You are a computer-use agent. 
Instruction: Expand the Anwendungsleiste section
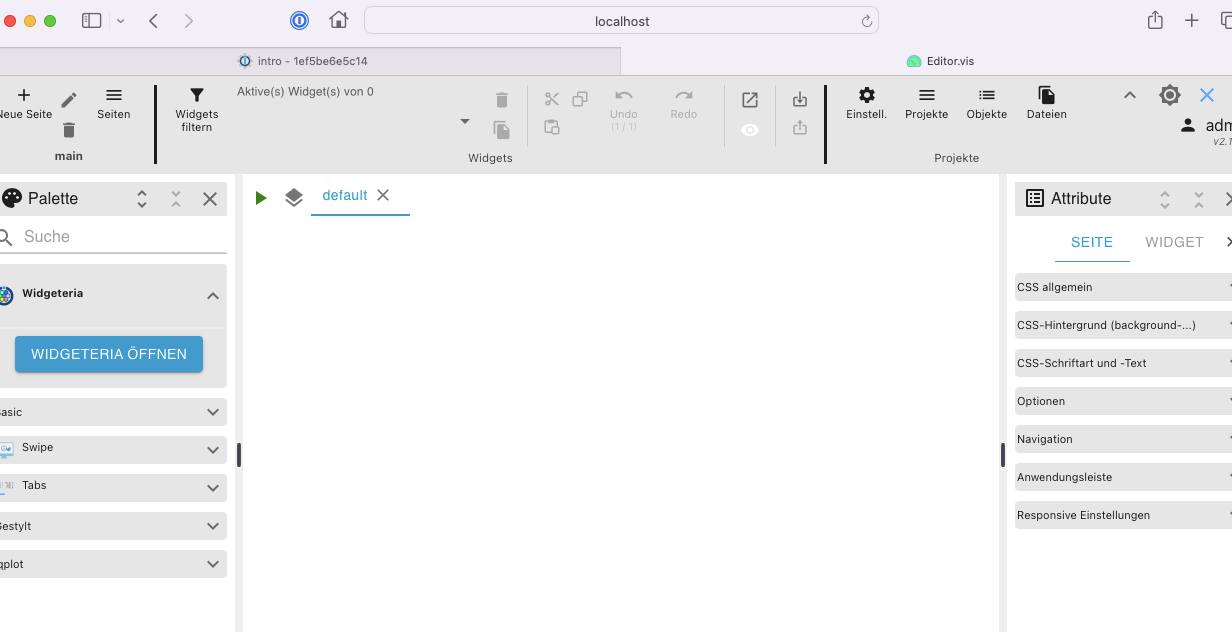pos(1123,477)
